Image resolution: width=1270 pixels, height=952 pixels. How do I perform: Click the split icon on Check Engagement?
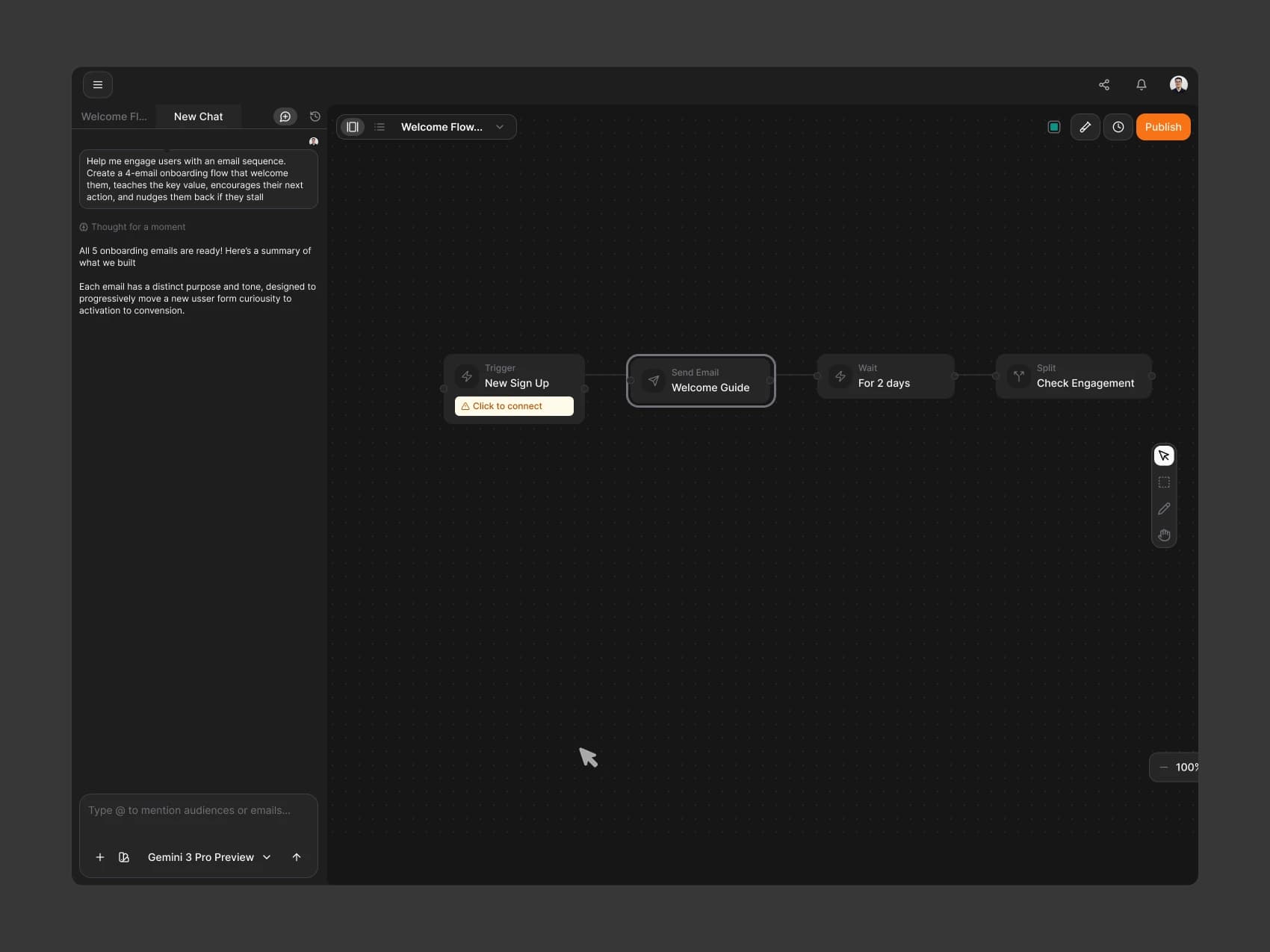click(x=1019, y=376)
